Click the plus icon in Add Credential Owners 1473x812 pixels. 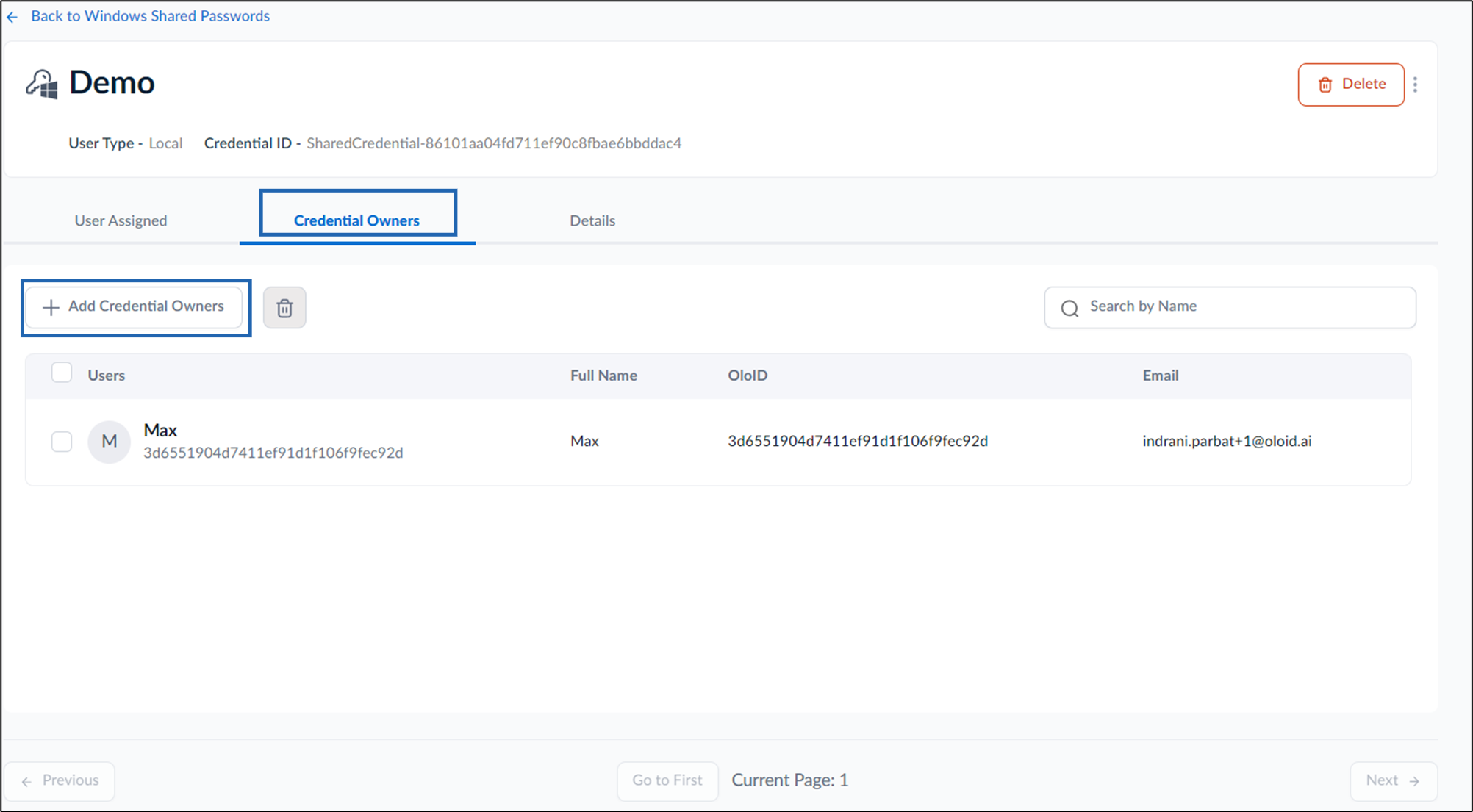click(x=51, y=307)
